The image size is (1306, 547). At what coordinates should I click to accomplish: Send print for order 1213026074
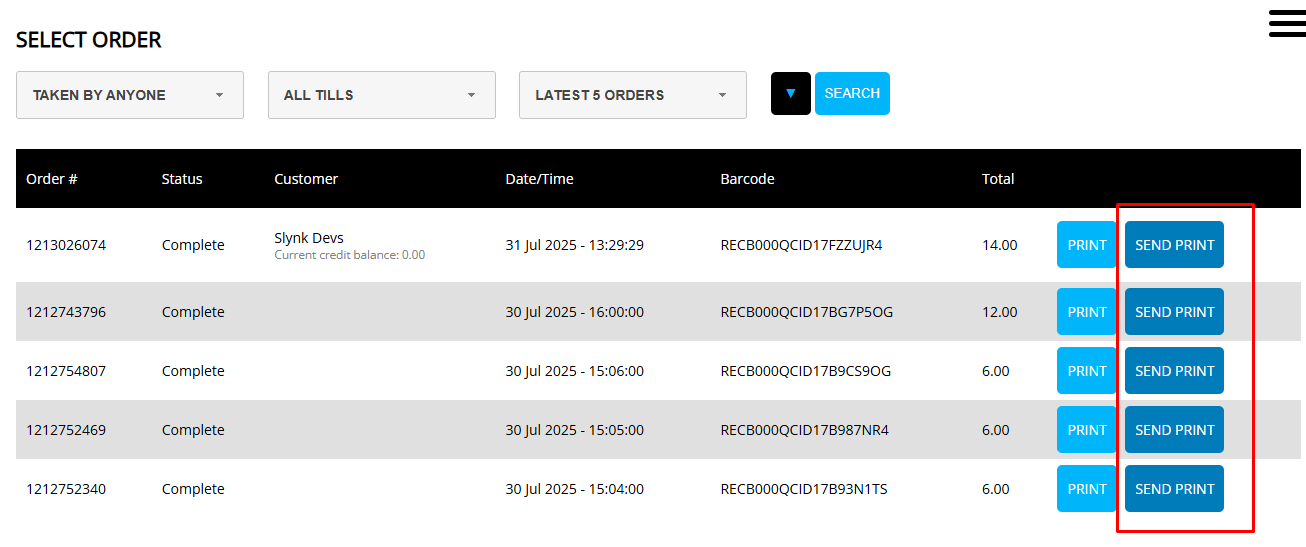[1174, 245]
